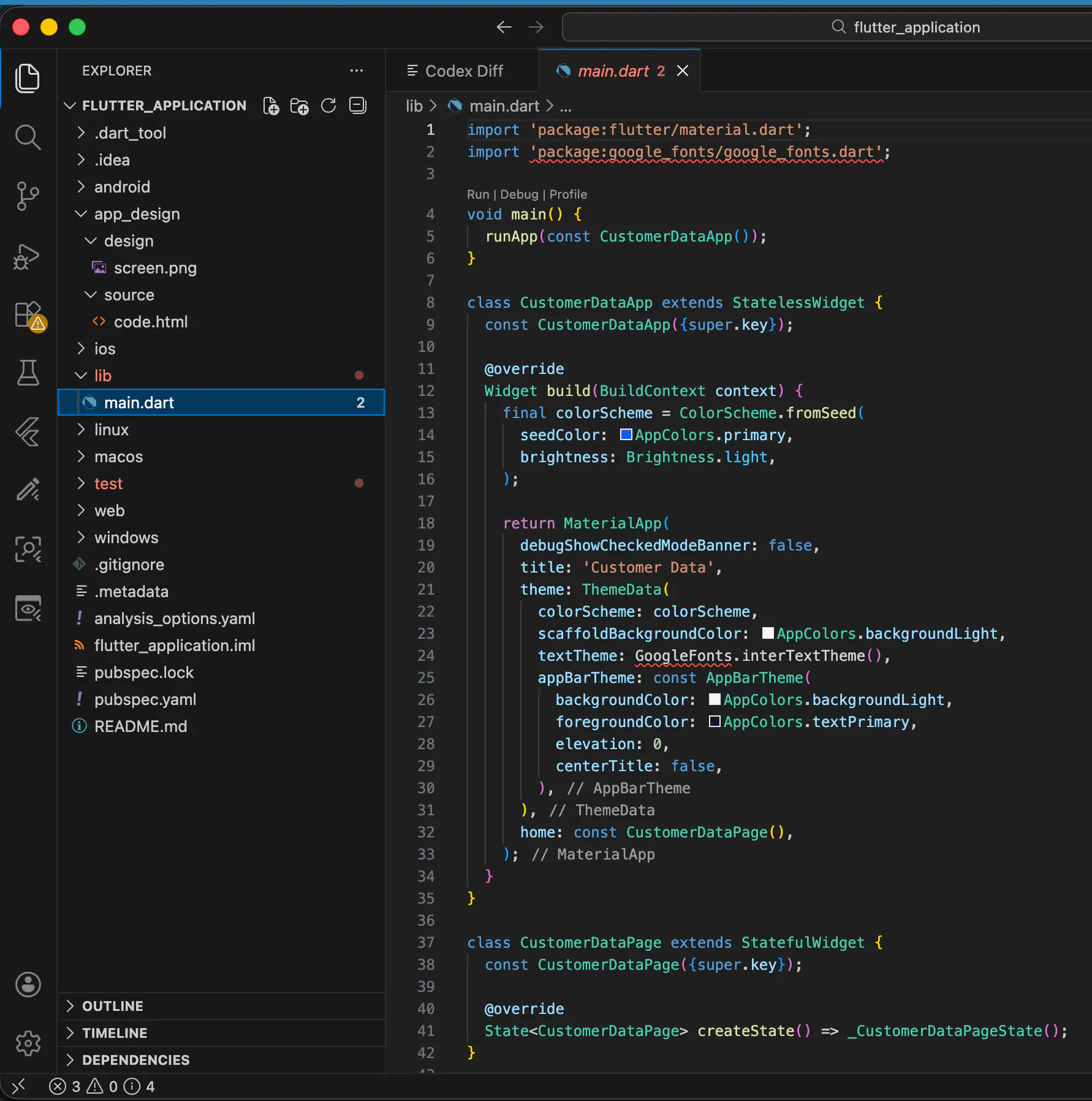
Task: Click the foregroundColor textPrimary color swatch
Action: pos(715,722)
